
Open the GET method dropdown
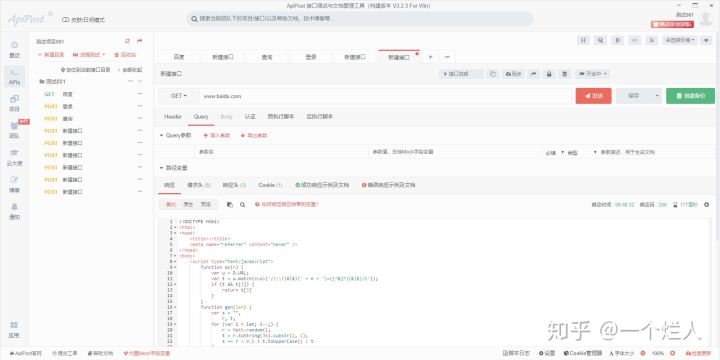click(179, 96)
